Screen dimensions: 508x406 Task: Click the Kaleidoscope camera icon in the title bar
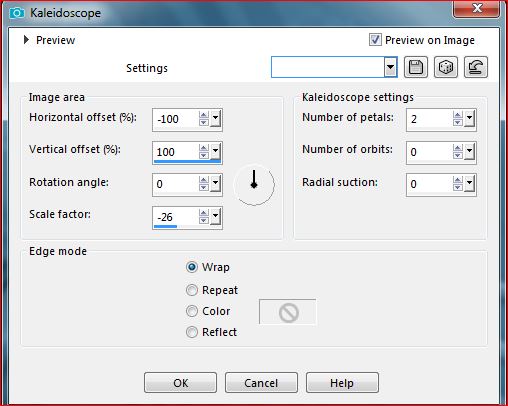17,13
